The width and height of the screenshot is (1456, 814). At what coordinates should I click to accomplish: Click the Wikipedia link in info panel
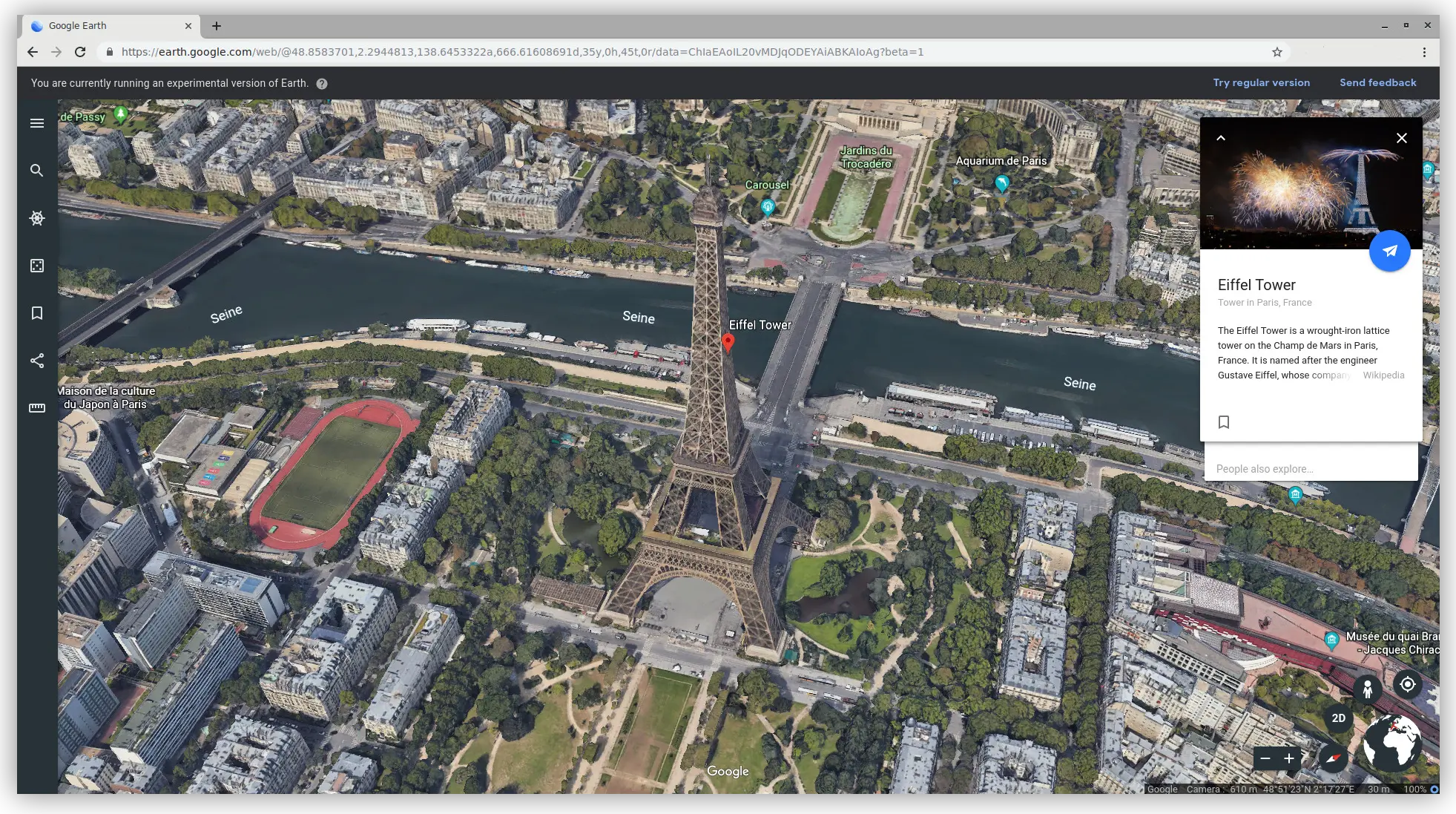(1384, 375)
